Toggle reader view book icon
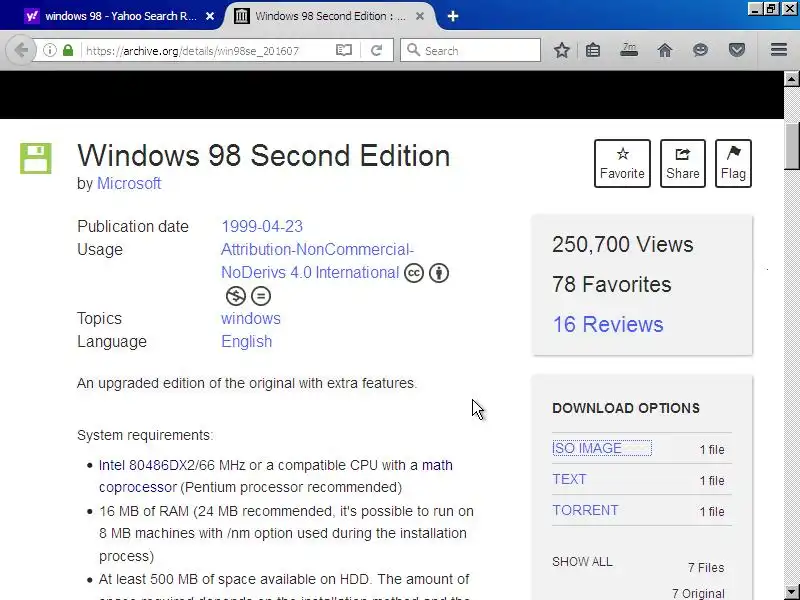The height and width of the screenshot is (600, 800). click(x=344, y=50)
